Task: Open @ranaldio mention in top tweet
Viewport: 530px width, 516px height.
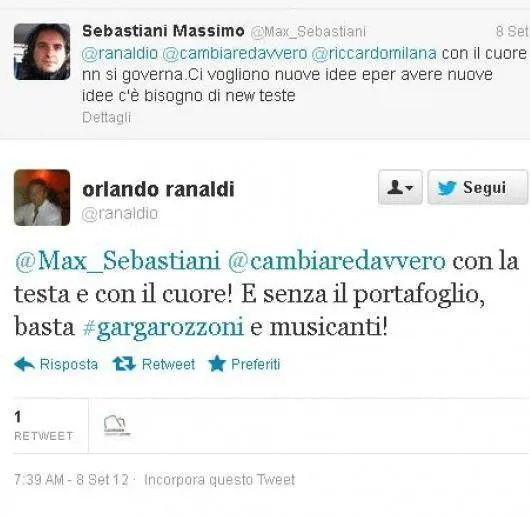Action: pyautogui.click(x=120, y=53)
